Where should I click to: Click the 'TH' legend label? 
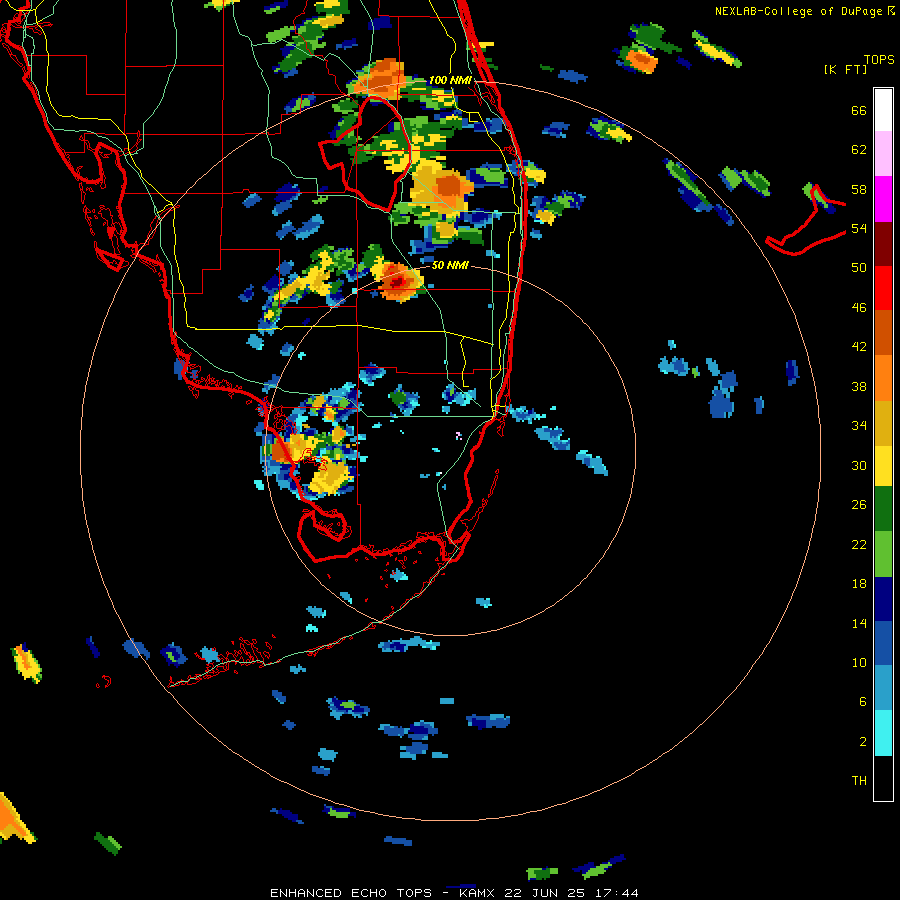859,781
